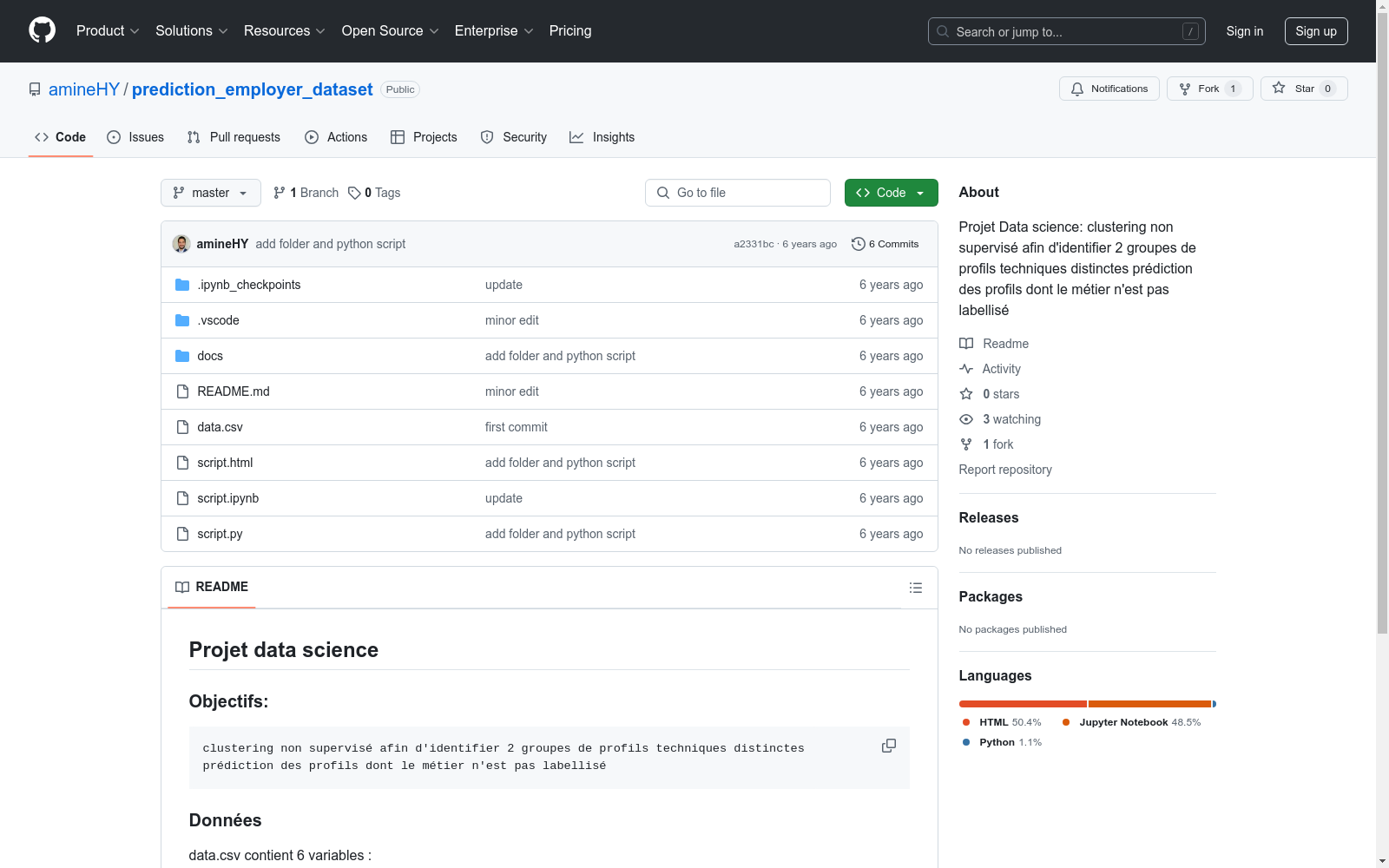Image resolution: width=1389 pixels, height=868 pixels.
Task: Click the amineHY avatar in commit row
Action: (x=181, y=244)
